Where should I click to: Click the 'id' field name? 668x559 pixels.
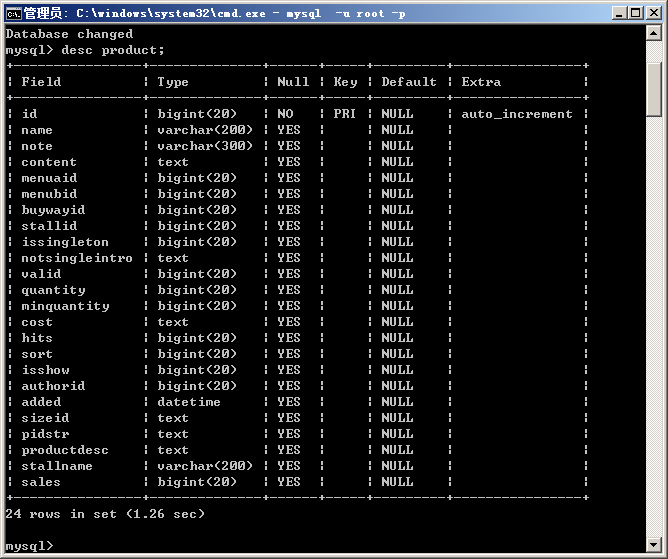coord(29,114)
